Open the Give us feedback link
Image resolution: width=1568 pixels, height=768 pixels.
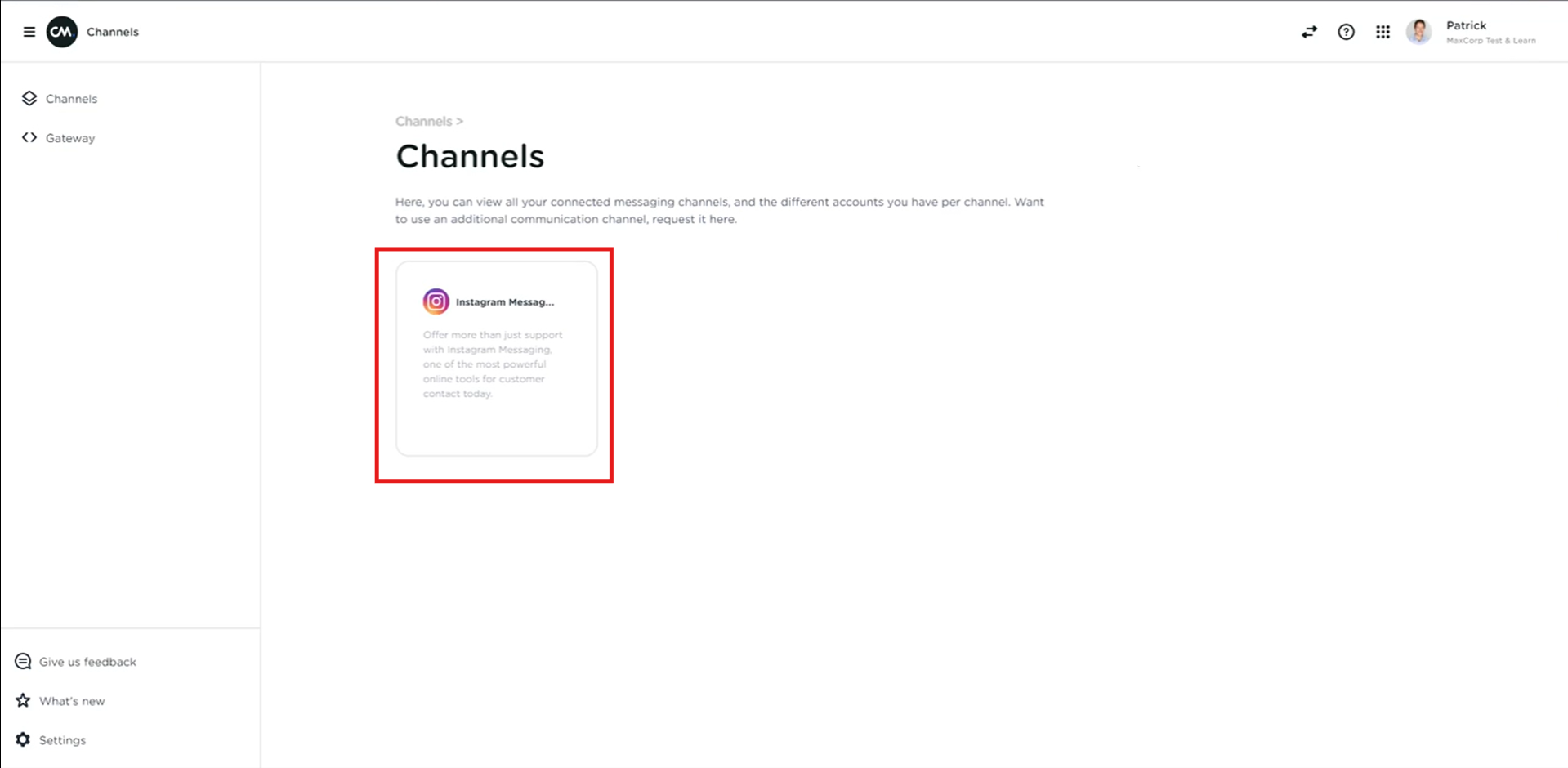click(87, 662)
